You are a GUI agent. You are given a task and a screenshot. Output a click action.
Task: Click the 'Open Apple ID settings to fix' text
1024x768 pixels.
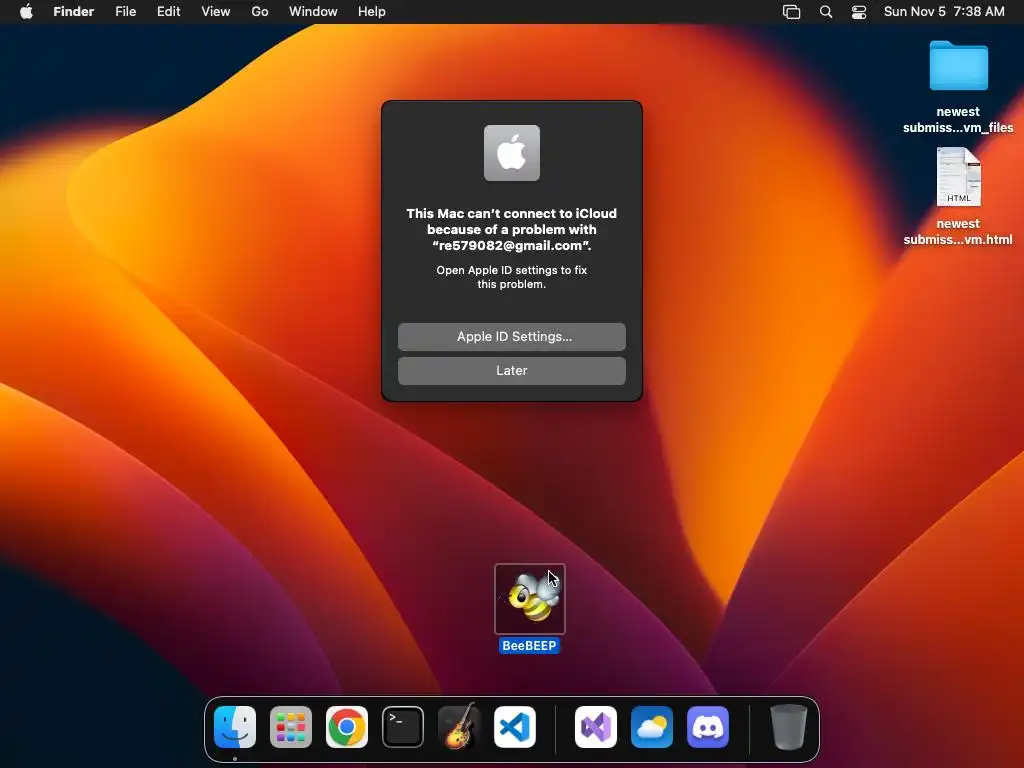point(511,270)
